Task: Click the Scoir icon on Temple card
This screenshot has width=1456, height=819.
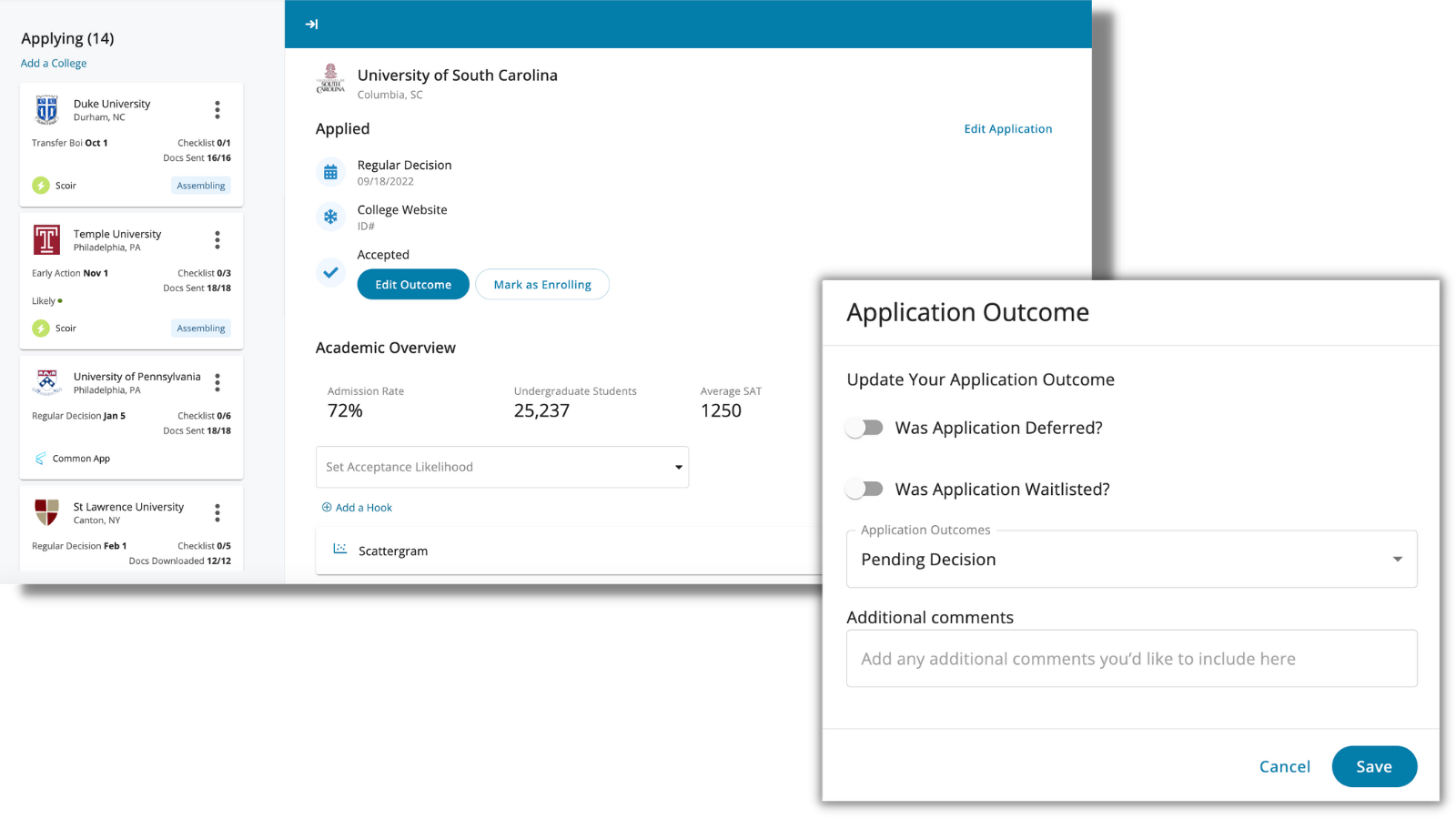Action: tap(41, 329)
